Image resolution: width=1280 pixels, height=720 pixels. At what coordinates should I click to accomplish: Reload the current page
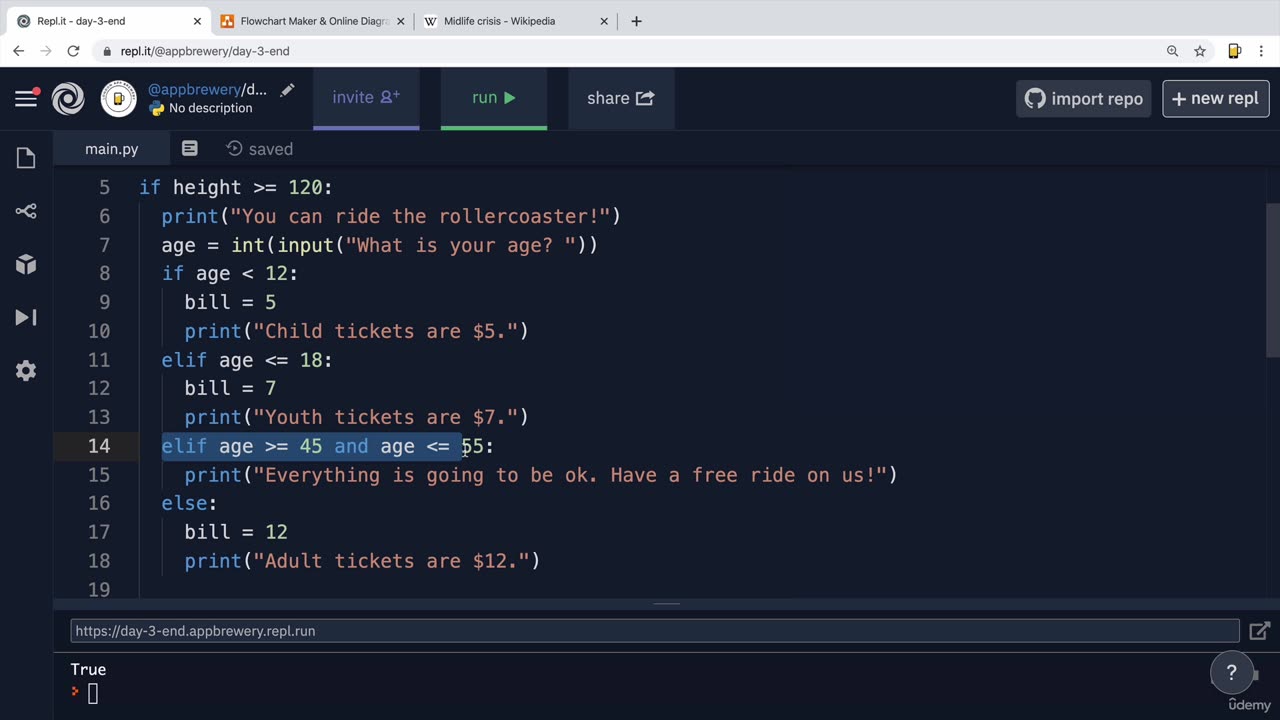pos(73,51)
